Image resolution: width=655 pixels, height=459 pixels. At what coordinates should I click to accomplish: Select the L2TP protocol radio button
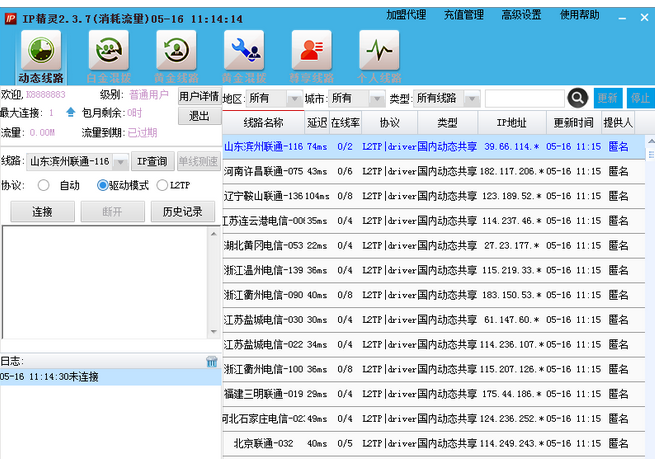click(x=162, y=185)
